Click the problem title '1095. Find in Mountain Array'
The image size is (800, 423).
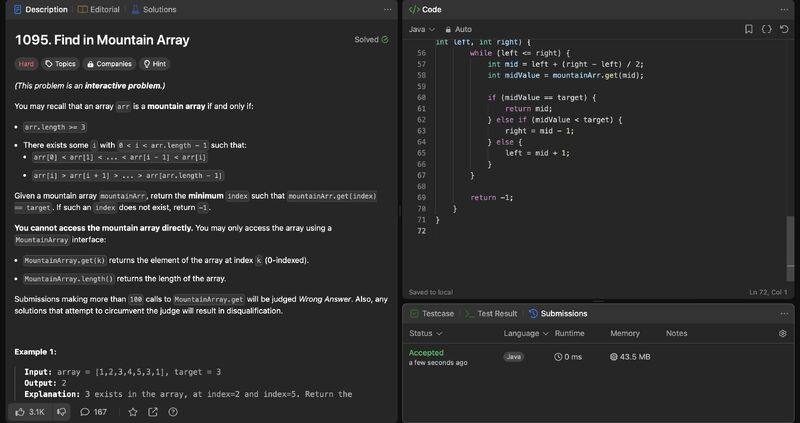pyautogui.click(x=102, y=40)
